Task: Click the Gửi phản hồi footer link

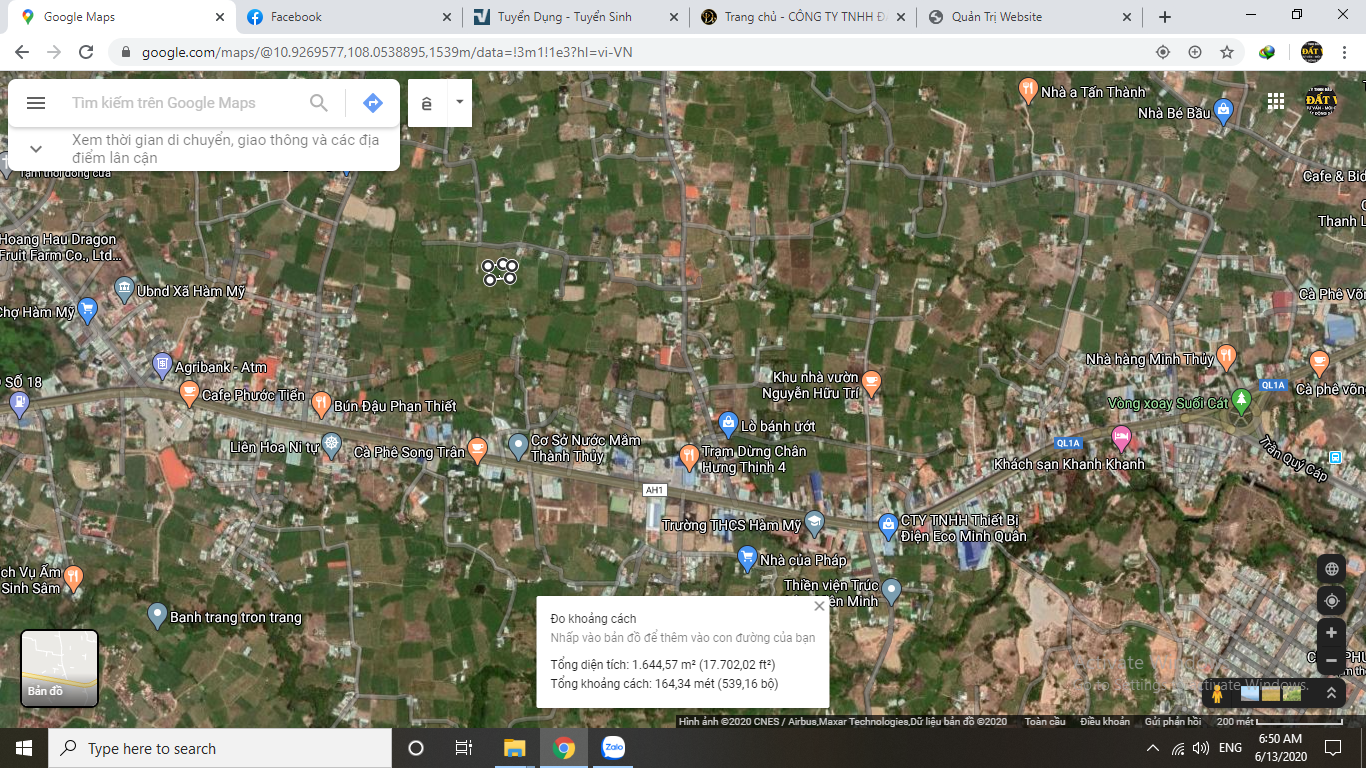Action: 1172,721
